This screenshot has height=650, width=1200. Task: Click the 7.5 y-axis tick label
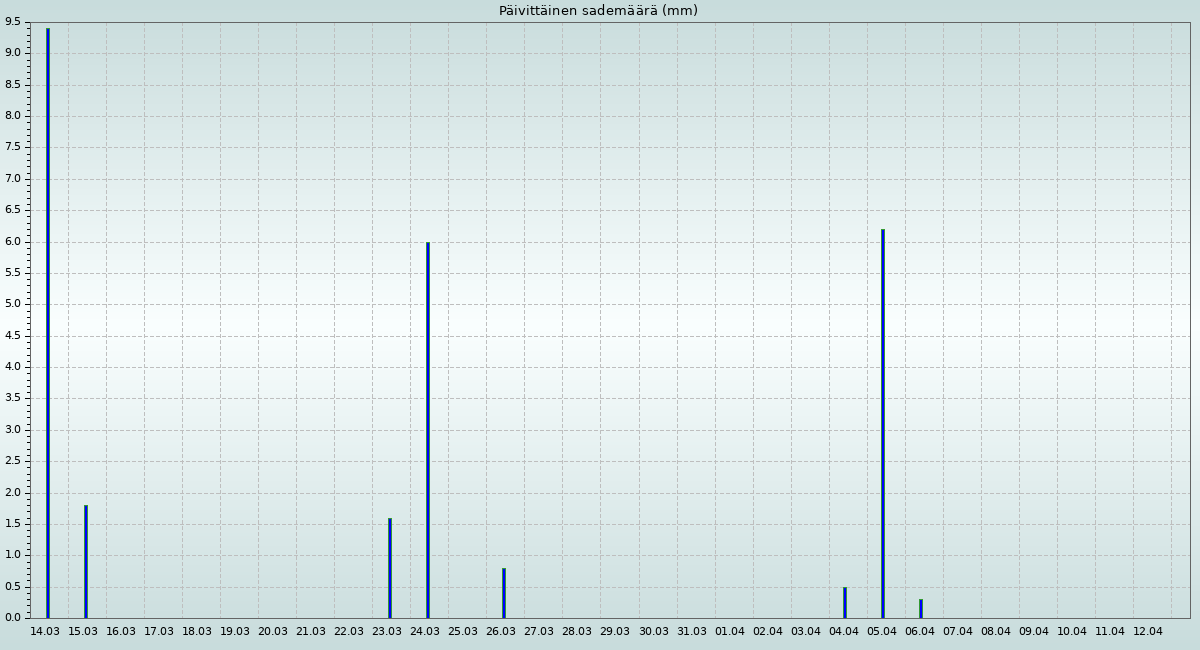click(12, 147)
